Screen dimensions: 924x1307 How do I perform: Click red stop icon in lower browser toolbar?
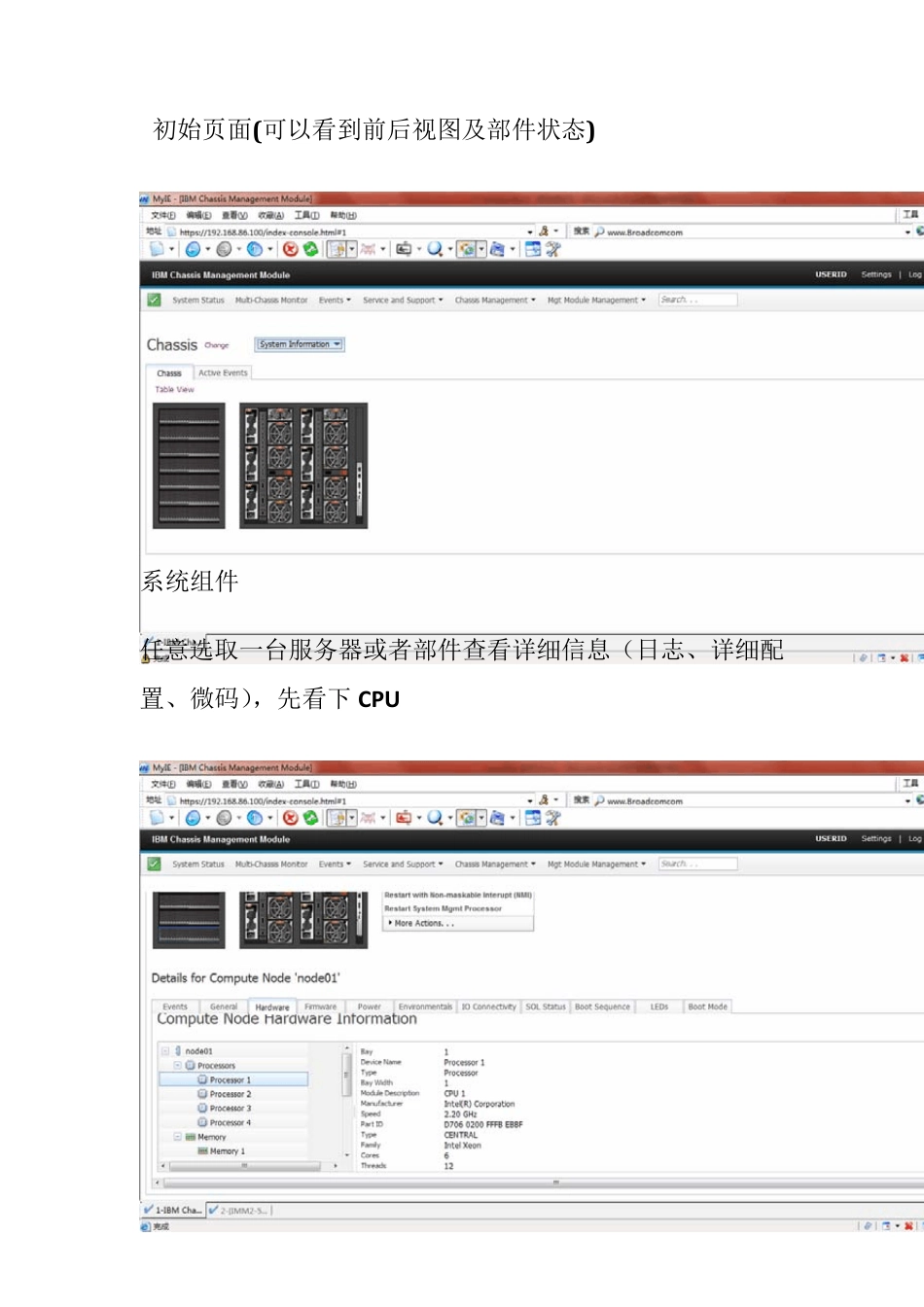point(290,818)
